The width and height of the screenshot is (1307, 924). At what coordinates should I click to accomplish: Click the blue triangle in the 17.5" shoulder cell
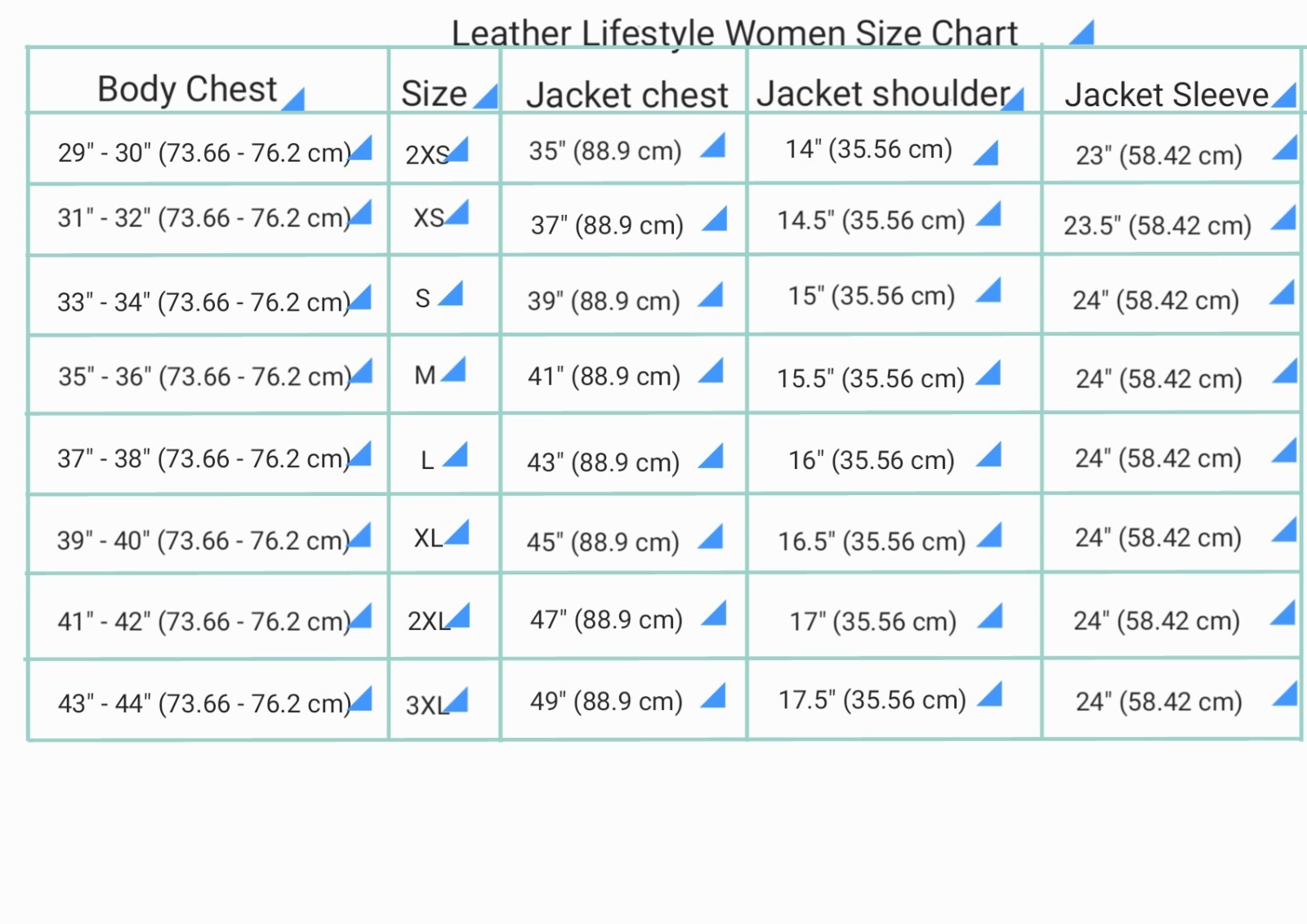click(992, 695)
